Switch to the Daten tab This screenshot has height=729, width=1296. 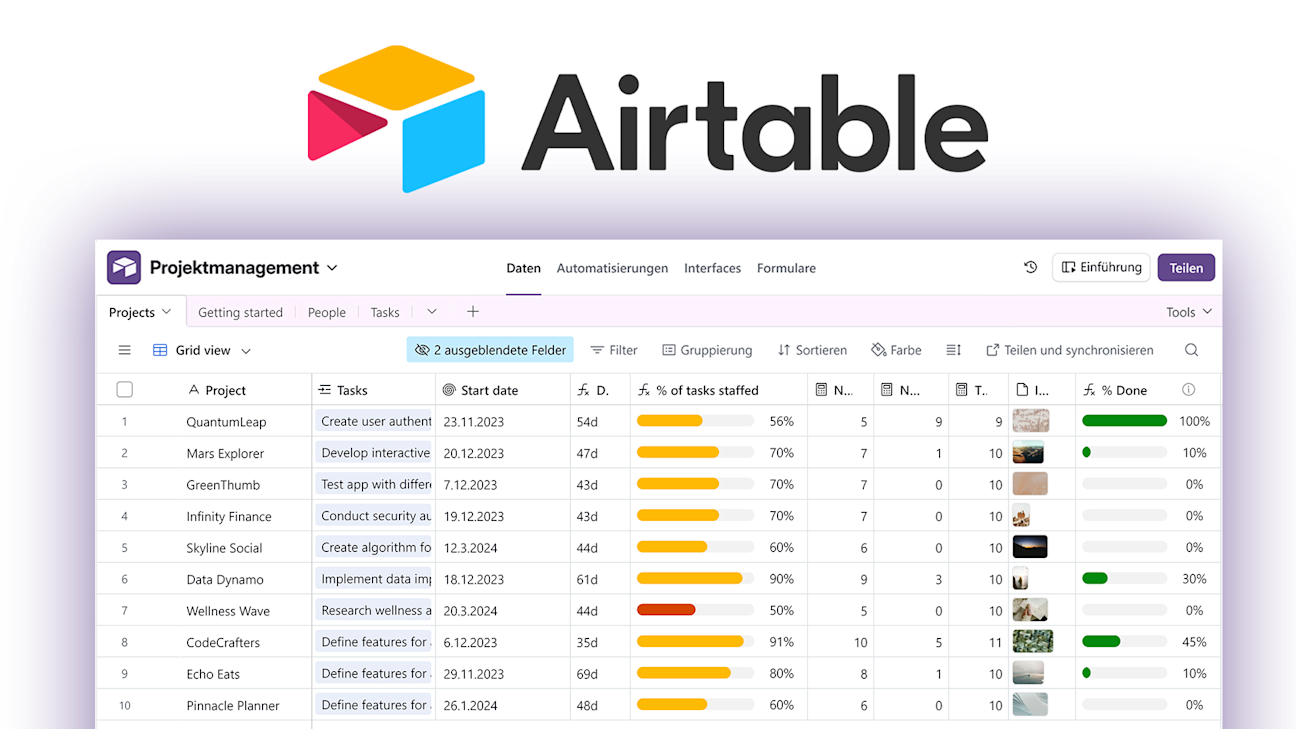pyautogui.click(x=523, y=268)
